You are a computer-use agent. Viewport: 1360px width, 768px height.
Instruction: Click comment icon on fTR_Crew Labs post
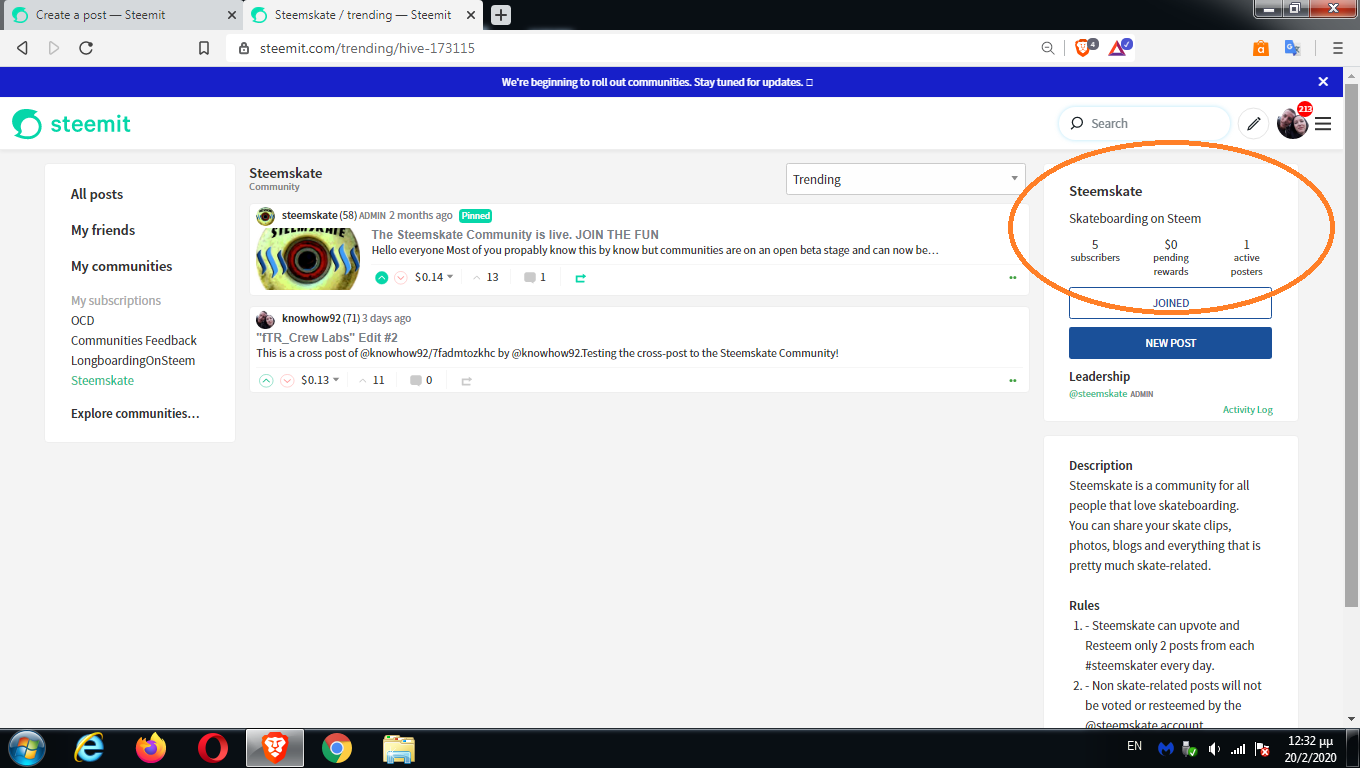coord(416,380)
